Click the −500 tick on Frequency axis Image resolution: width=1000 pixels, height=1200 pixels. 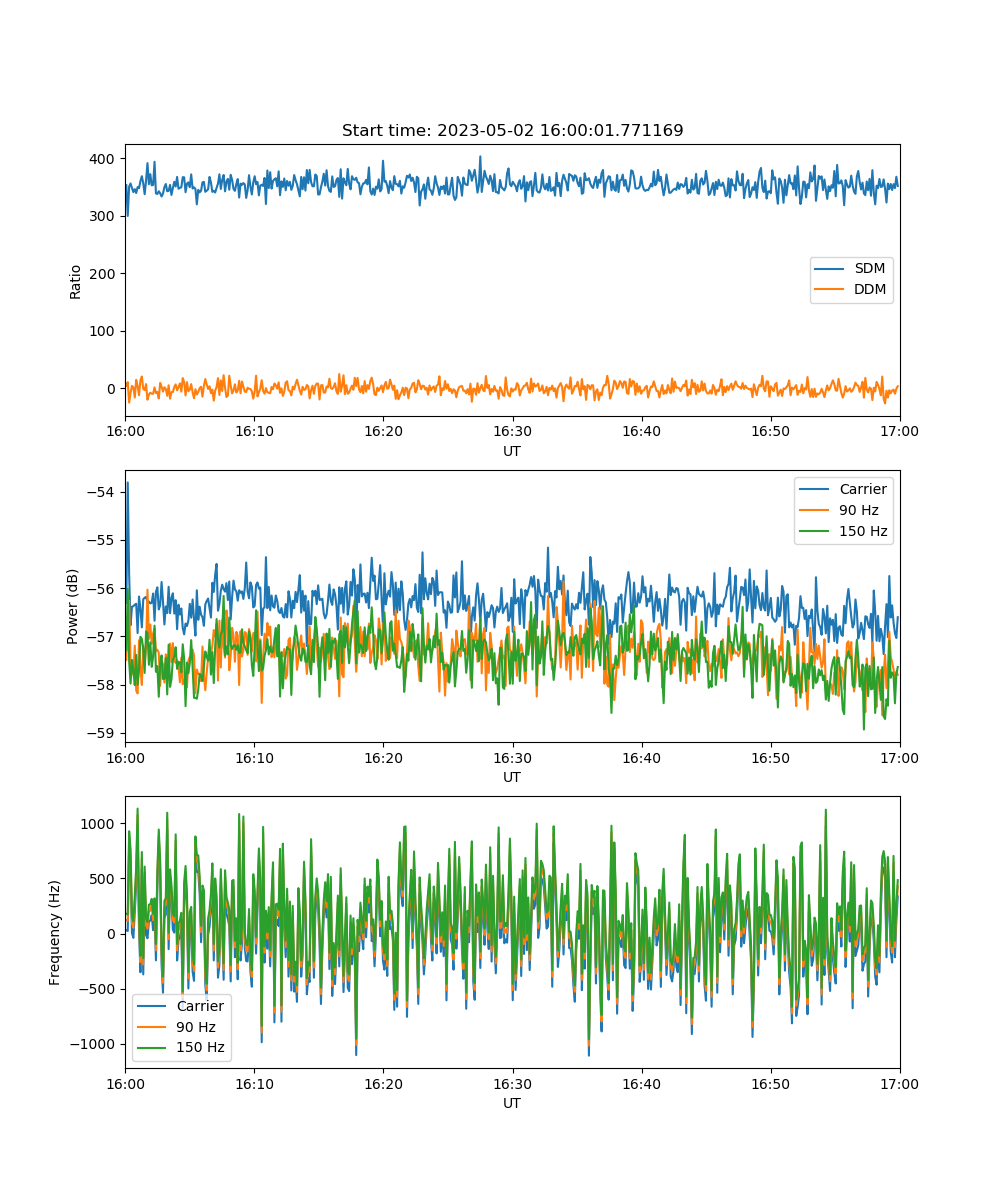(98, 989)
